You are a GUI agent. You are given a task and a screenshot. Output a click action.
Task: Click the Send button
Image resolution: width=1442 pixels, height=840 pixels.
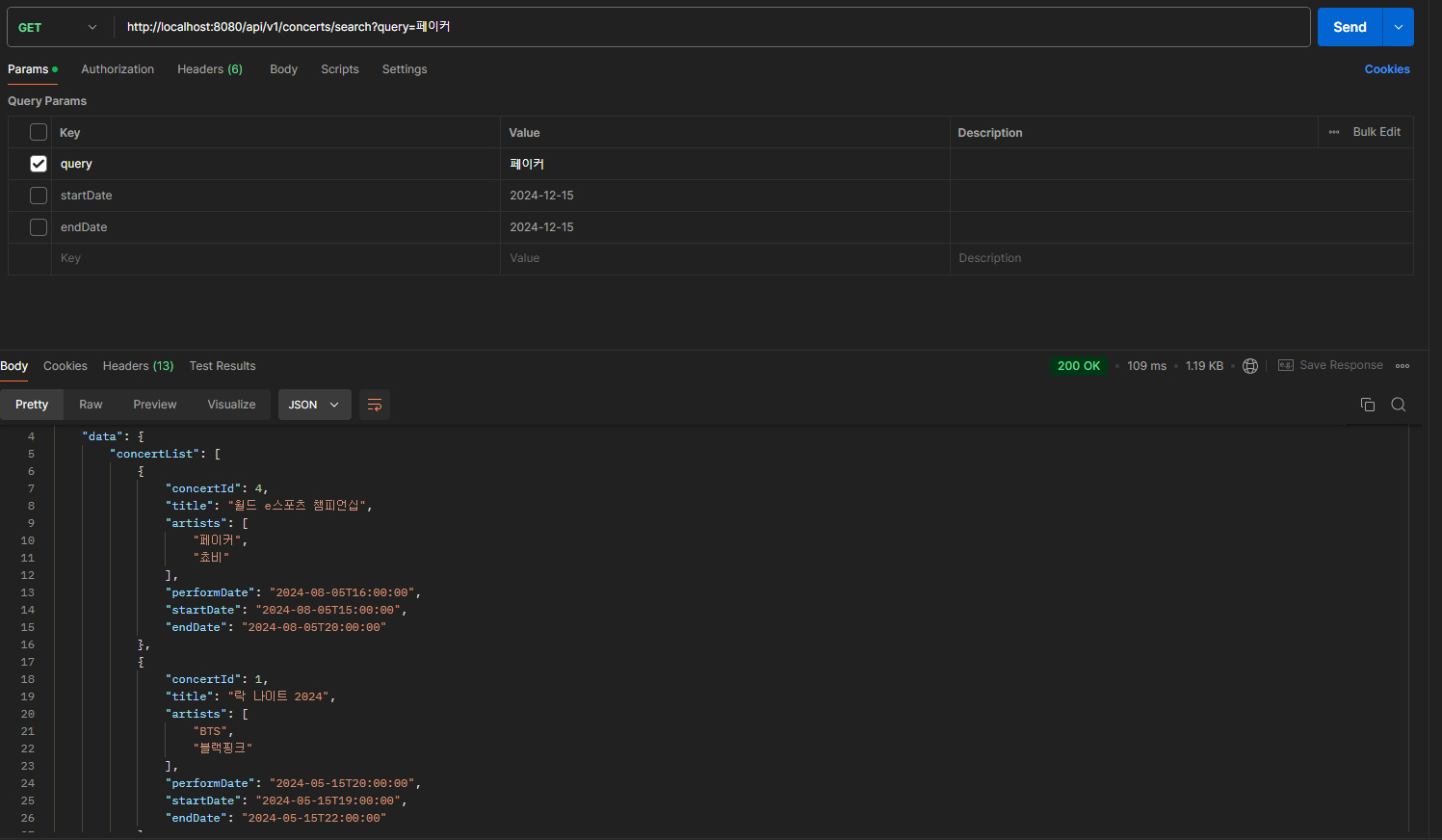point(1349,26)
